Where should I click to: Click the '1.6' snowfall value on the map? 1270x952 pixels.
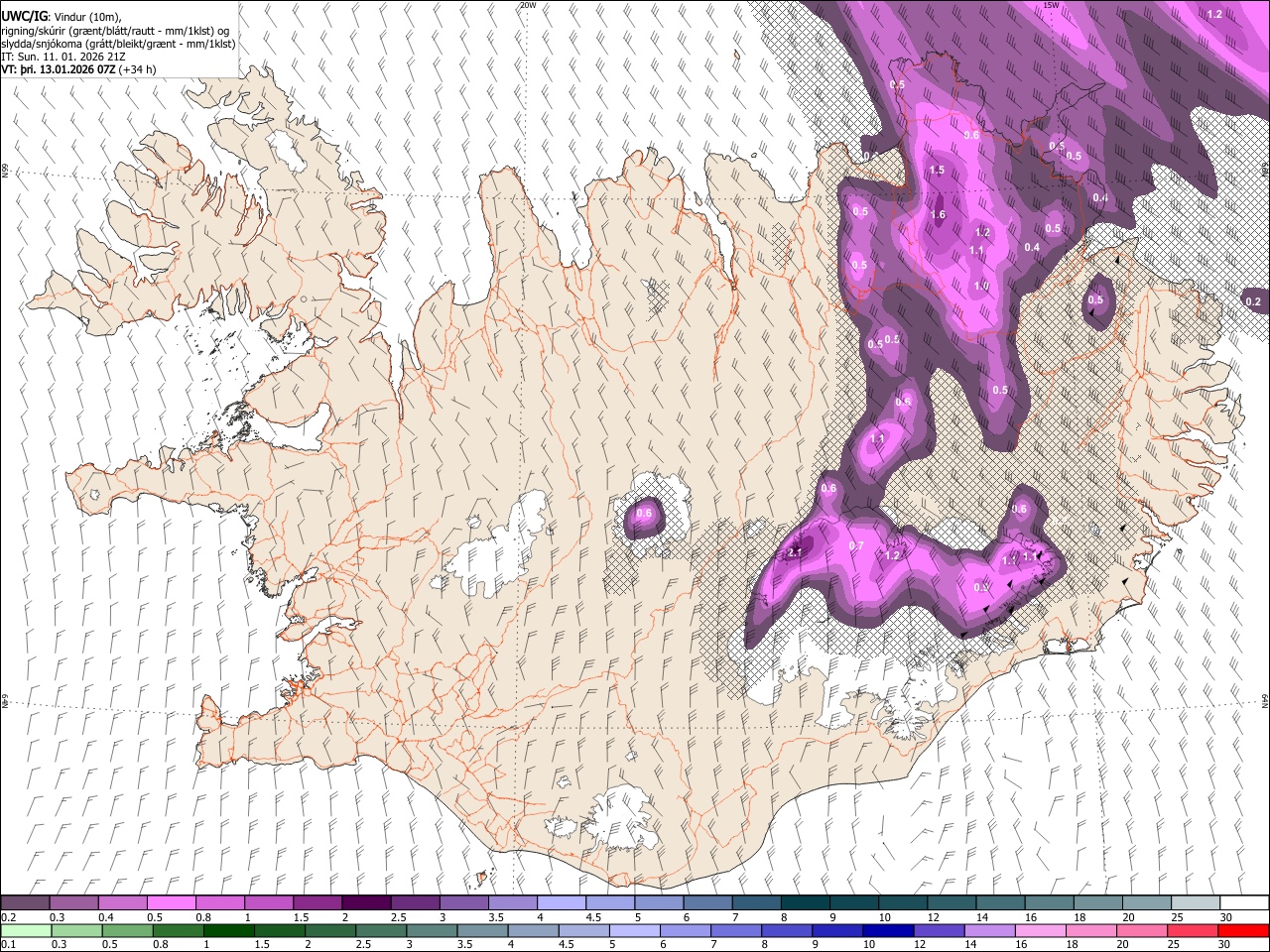[x=939, y=215]
